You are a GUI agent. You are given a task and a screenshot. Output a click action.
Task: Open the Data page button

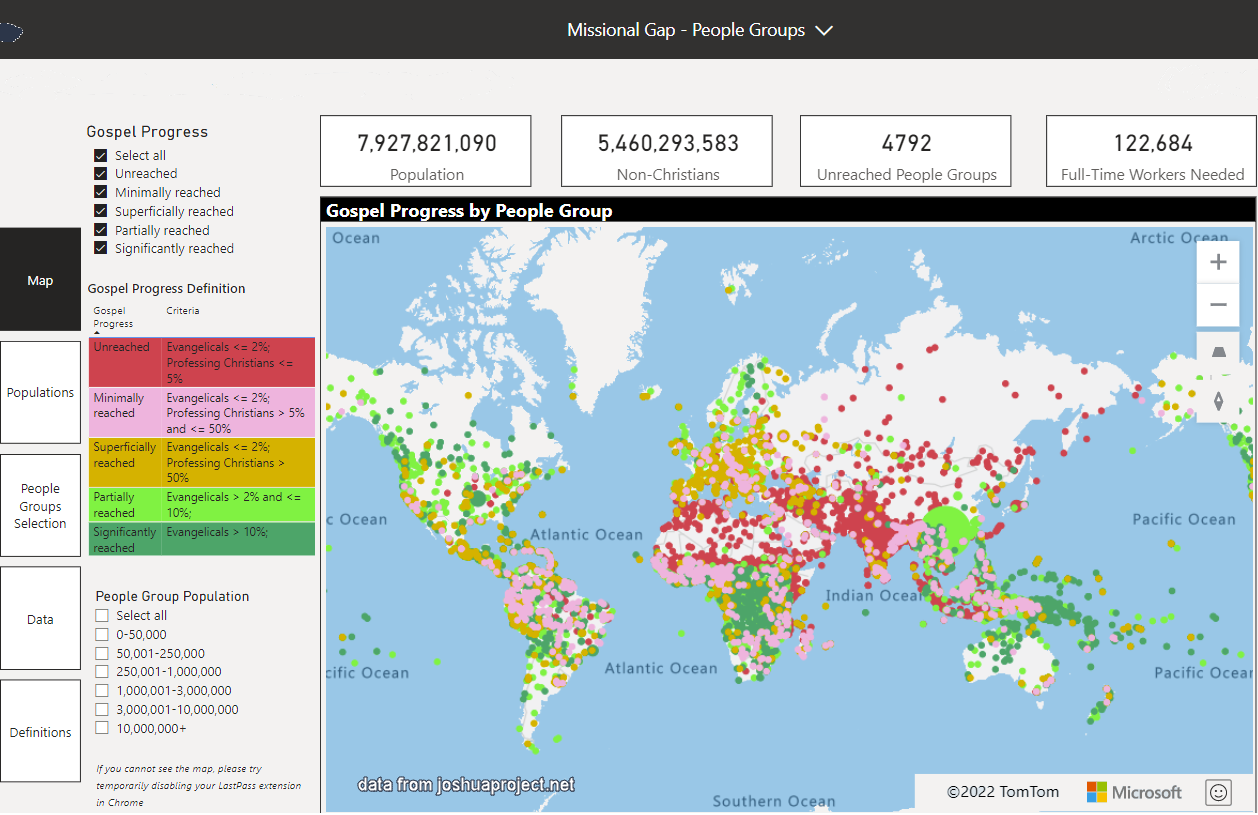coord(40,619)
